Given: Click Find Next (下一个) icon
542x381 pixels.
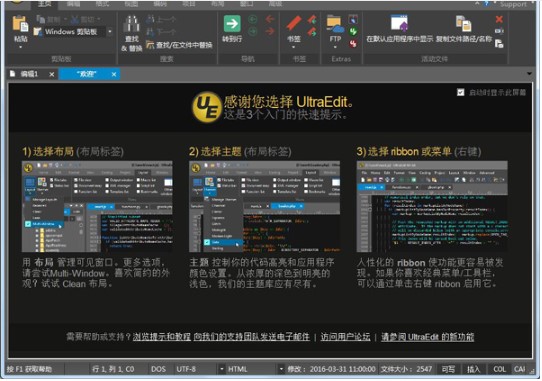Looking at the screenshot, I should click(x=150, y=32).
